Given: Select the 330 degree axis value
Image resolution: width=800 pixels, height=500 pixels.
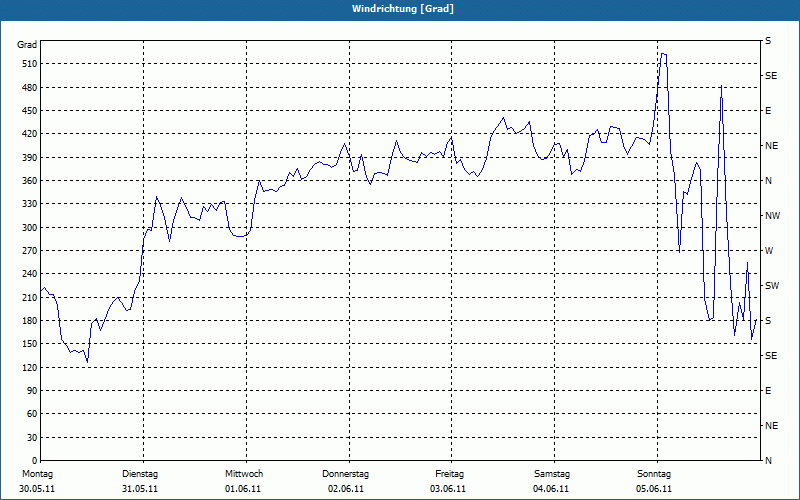Looking at the screenshot, I should coord(29,204).
